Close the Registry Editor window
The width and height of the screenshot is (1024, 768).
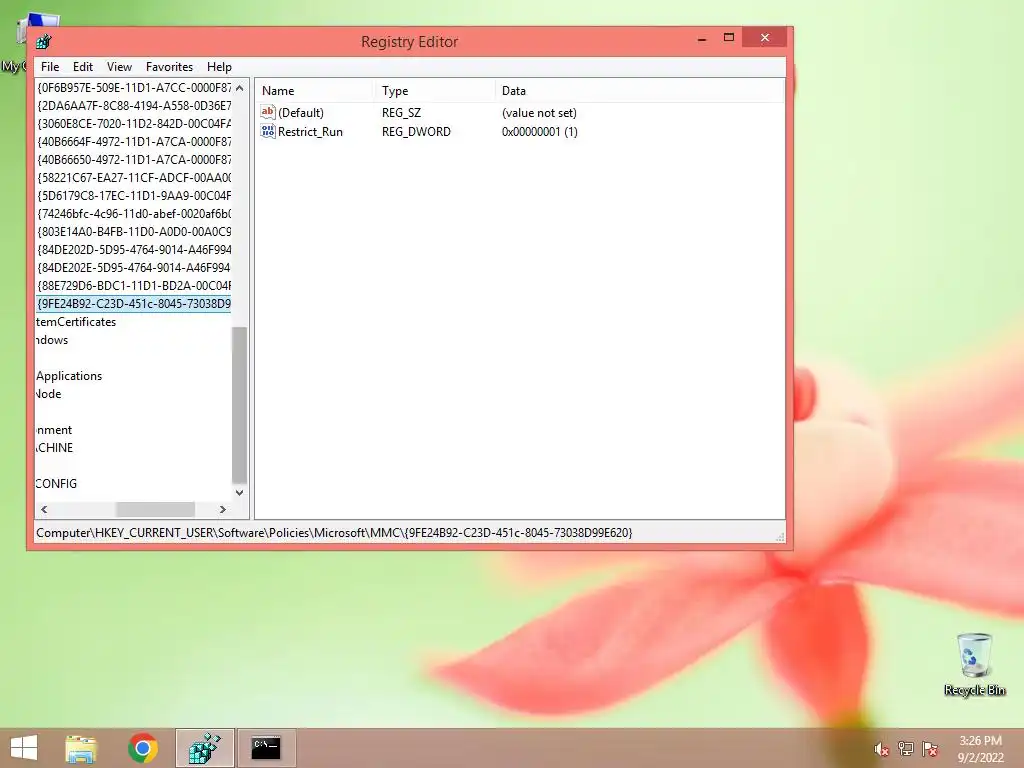coord(765,38)
